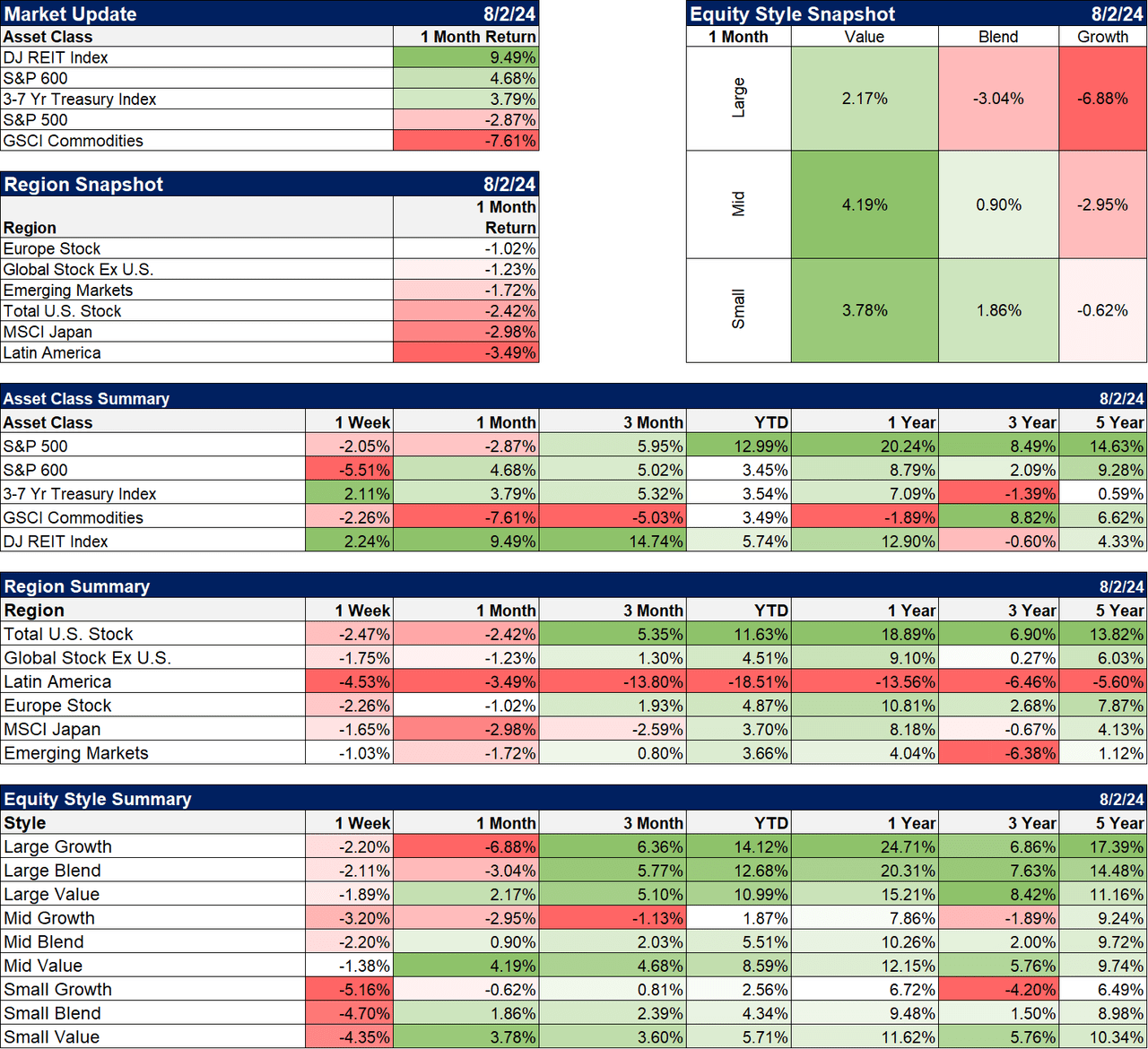Click GSCI Commodities 3 Month -5.03% cell

click(x=613, y=517)
